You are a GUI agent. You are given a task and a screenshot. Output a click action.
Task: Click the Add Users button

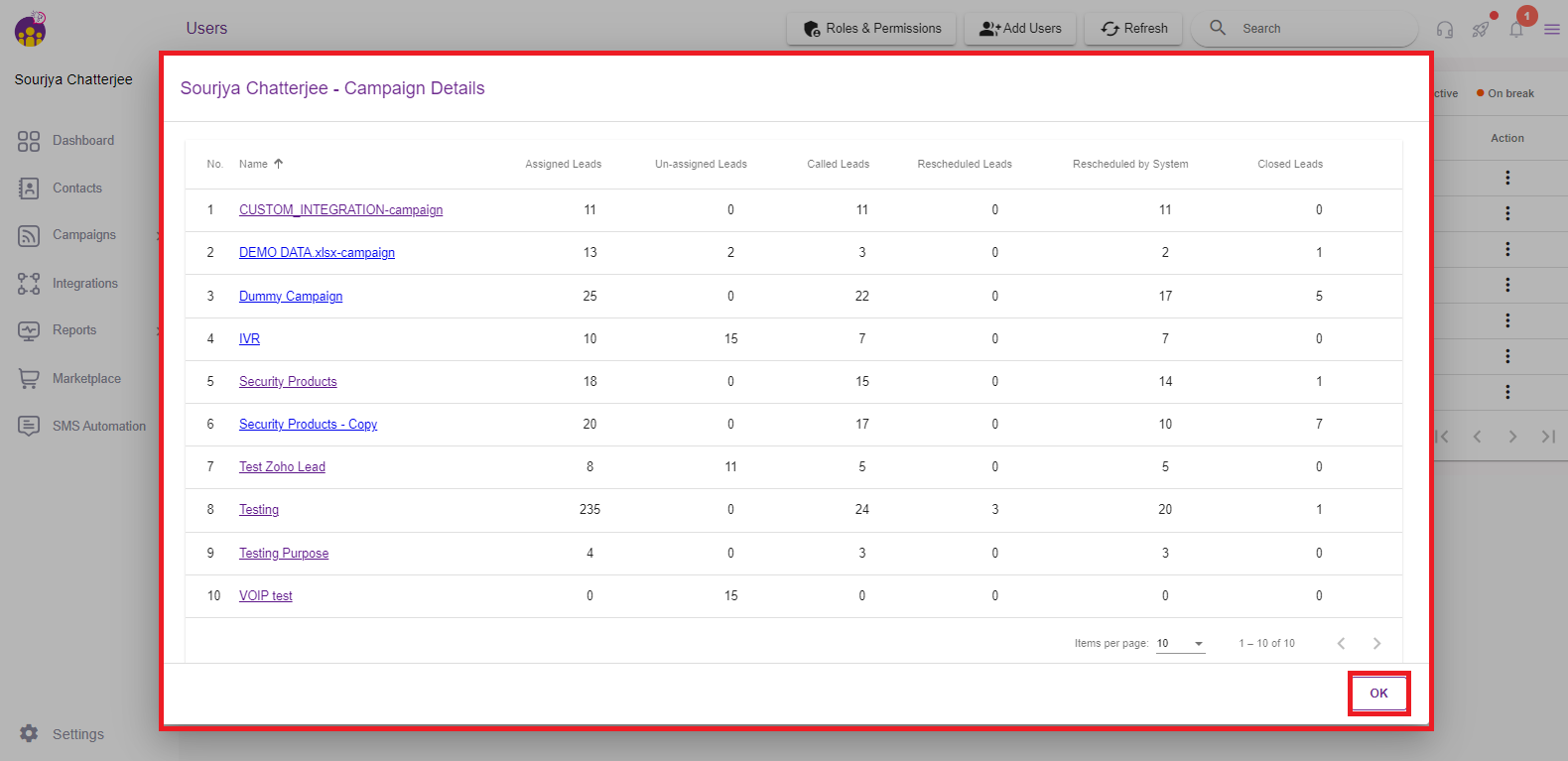(1020, 29)
